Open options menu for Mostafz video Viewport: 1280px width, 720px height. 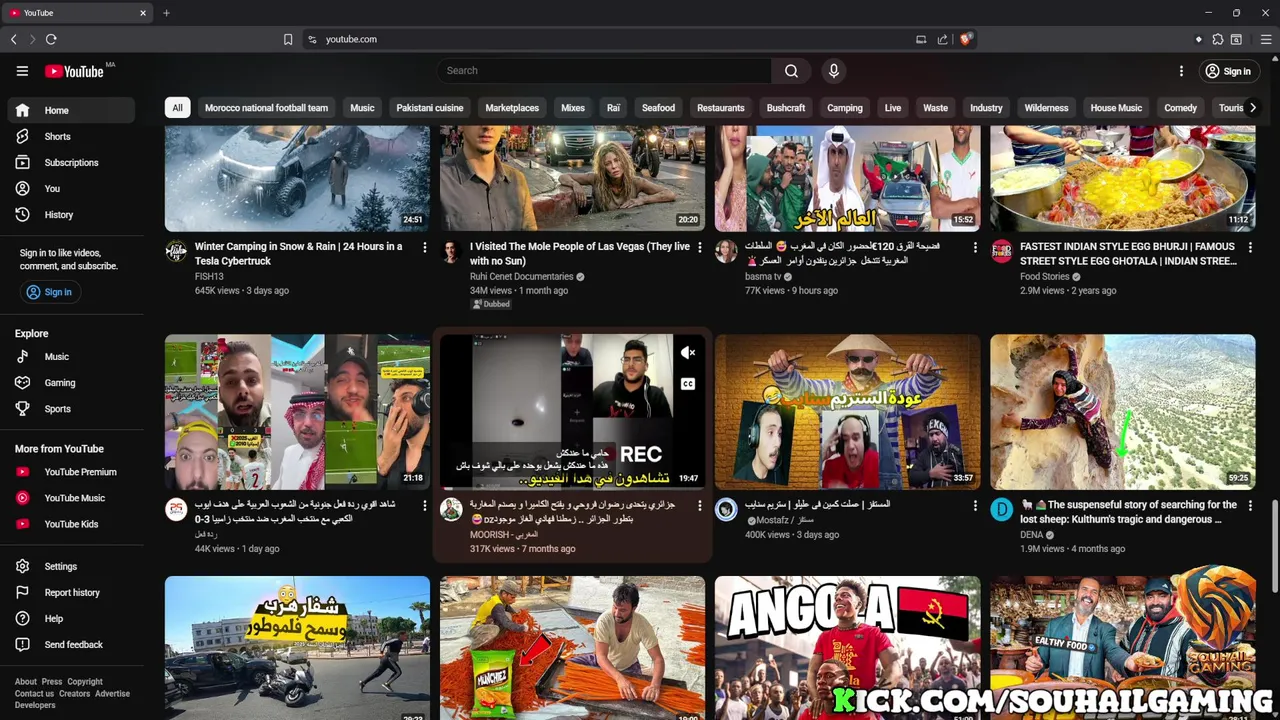click(x=975, y=506)
